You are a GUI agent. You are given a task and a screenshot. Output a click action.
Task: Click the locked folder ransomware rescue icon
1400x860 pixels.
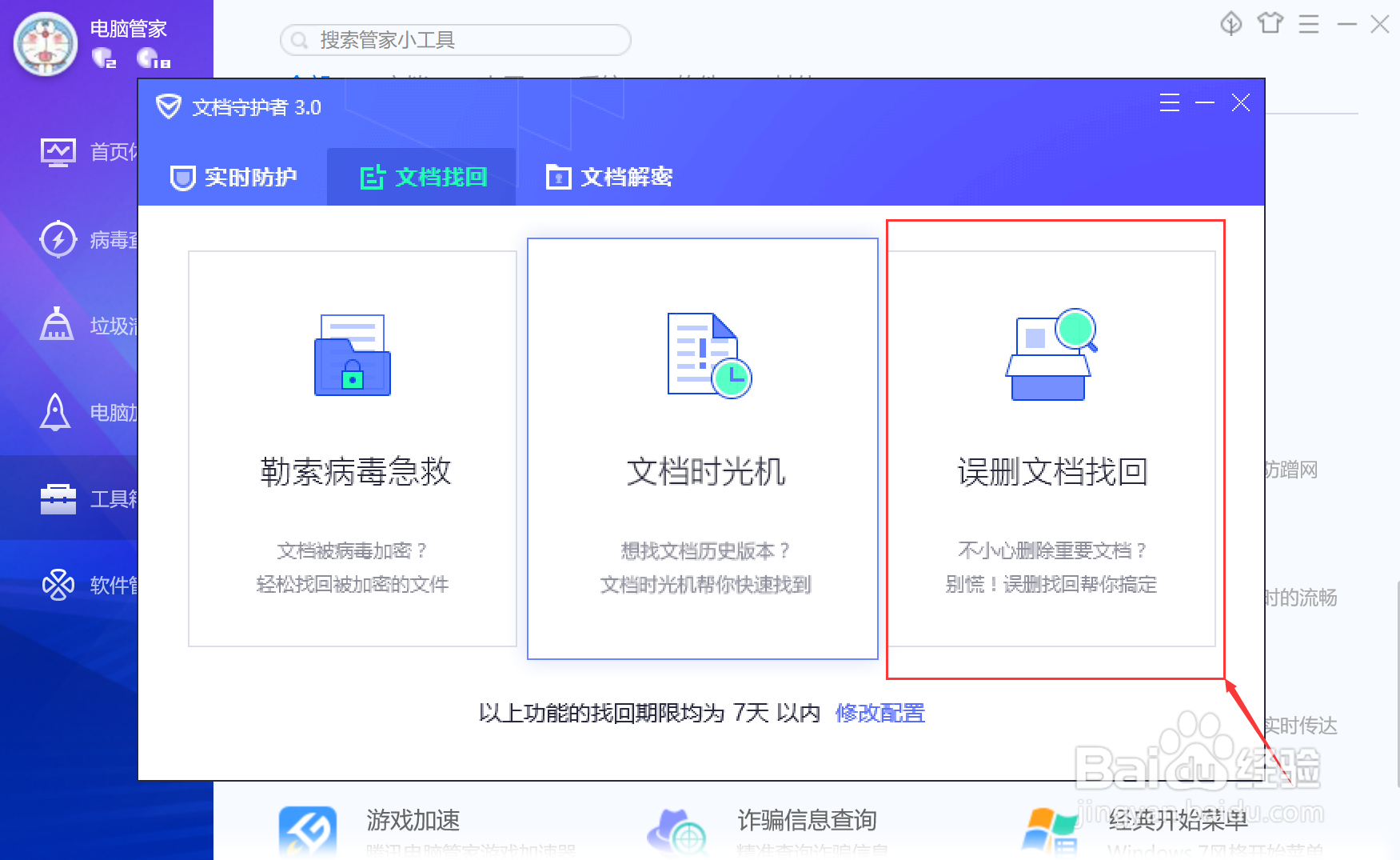353,355
